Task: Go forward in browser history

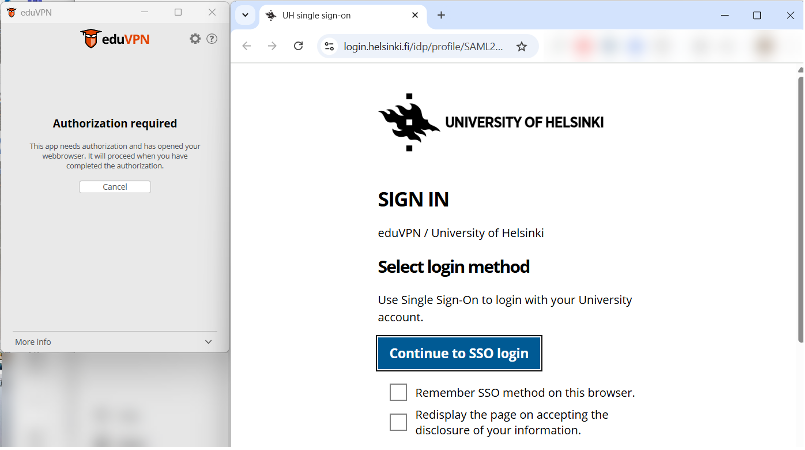Action: pyautogui.click(x=272, y=46)
